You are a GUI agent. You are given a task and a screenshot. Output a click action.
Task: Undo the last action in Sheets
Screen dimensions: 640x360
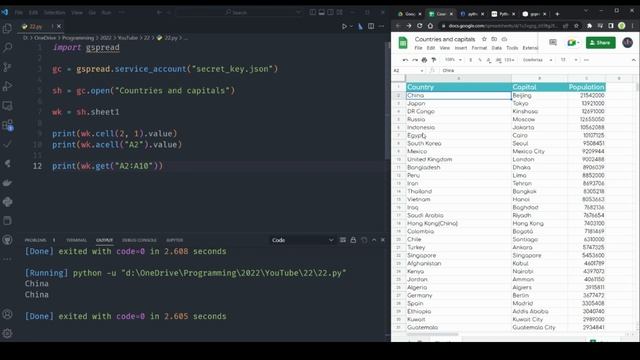pos(405,60)
